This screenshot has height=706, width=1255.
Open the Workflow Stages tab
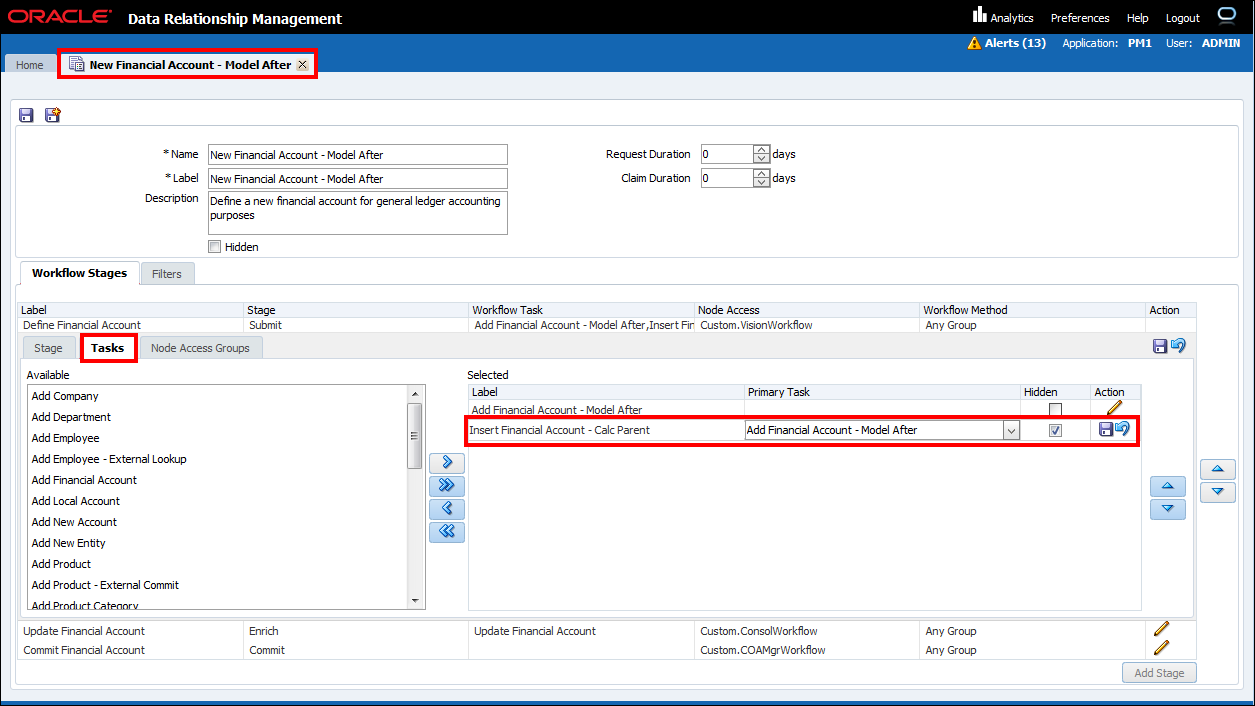[79, 273]
